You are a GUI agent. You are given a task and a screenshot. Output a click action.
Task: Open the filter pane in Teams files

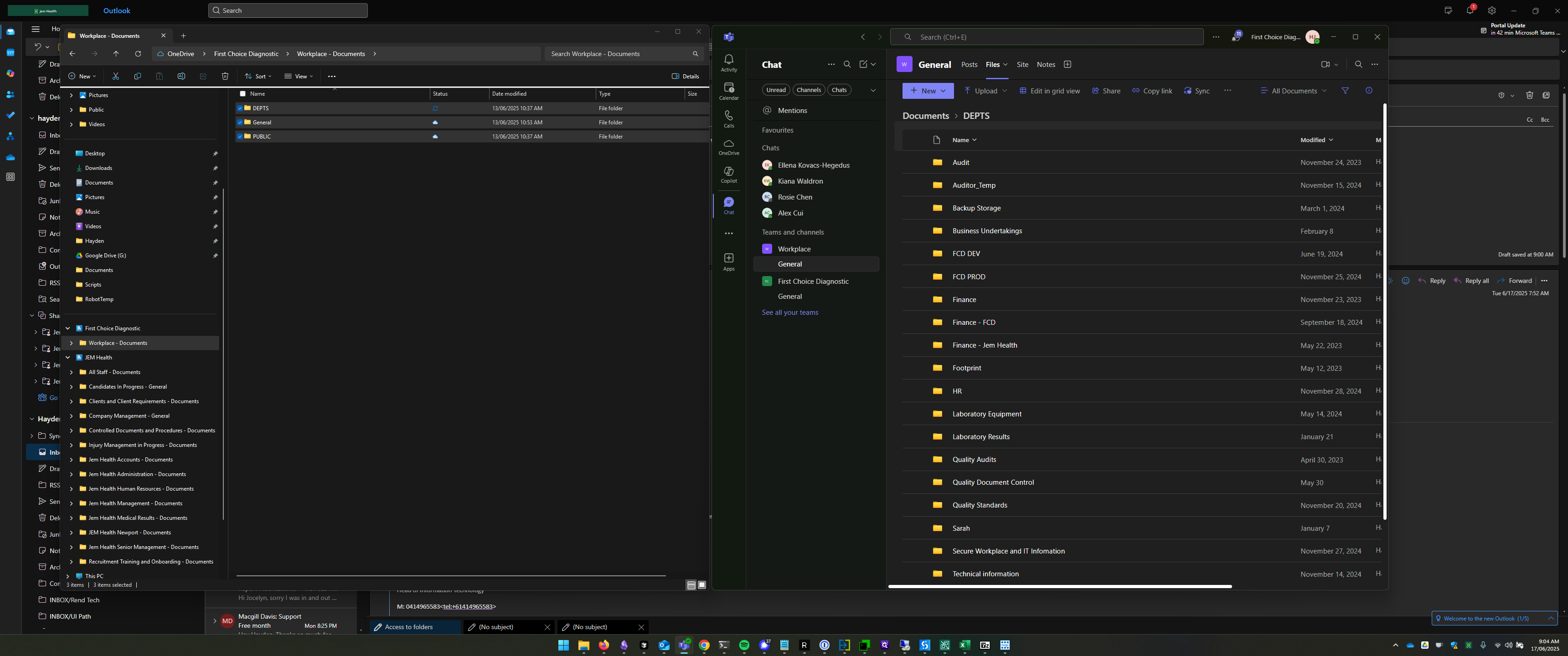click(1345, 91)
